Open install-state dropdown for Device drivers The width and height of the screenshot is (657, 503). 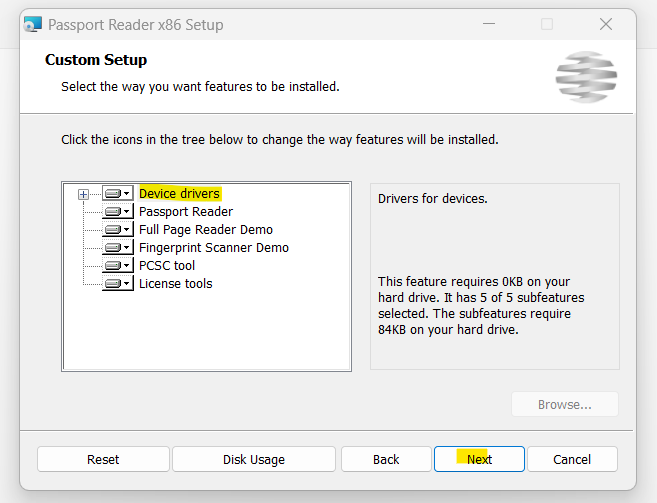[x=118, y=194]
